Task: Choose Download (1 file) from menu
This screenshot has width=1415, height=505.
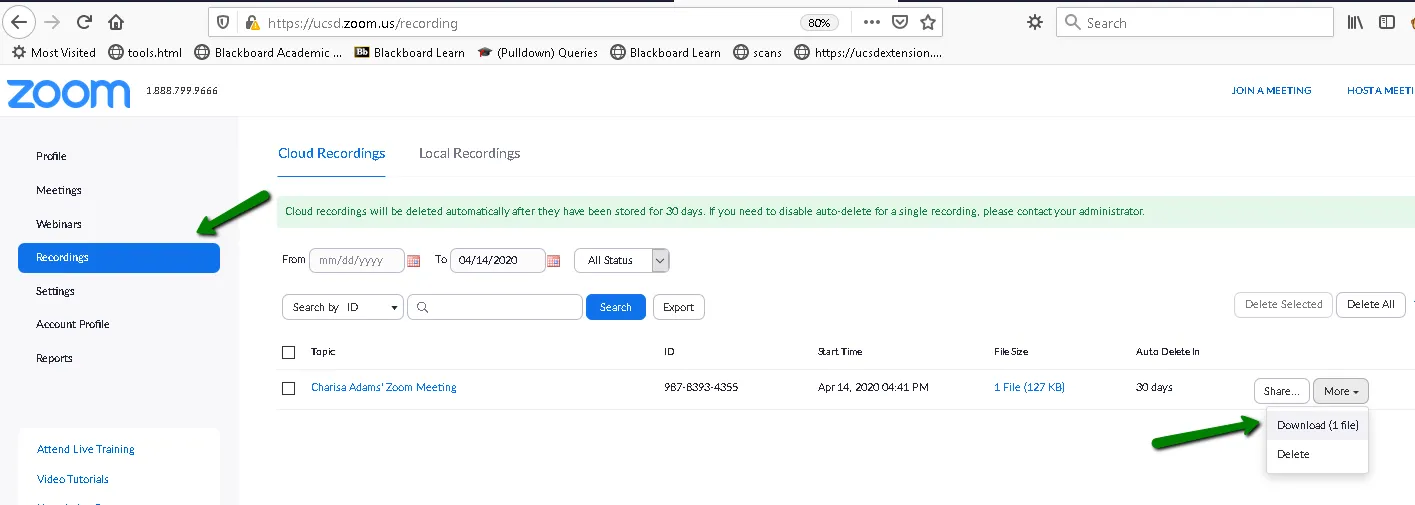Action: click(1317, 425)
